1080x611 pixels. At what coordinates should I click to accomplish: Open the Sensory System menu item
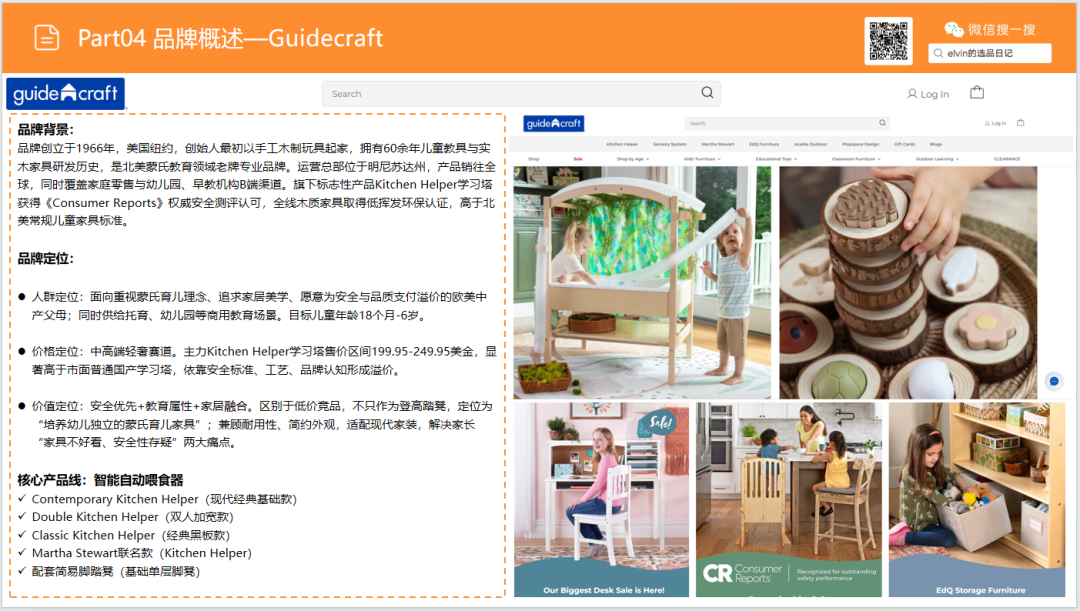pos(669,144)
